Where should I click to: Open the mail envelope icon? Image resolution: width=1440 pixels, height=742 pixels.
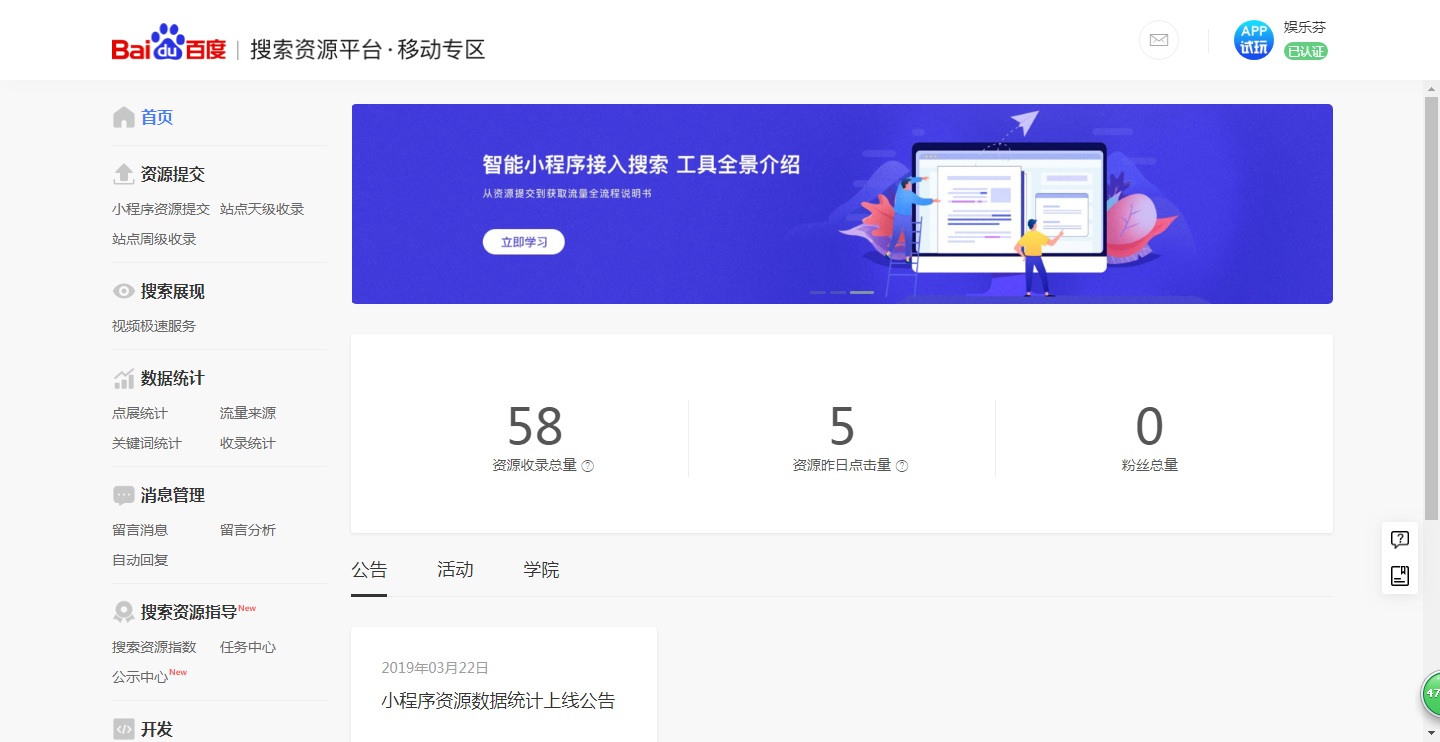(1159, 40)
